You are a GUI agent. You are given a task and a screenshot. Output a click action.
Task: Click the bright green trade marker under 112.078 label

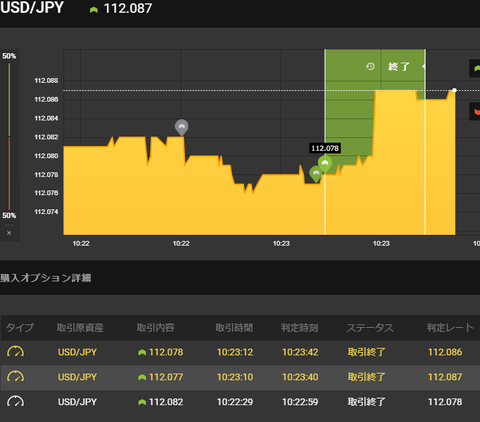pos(325,164)
